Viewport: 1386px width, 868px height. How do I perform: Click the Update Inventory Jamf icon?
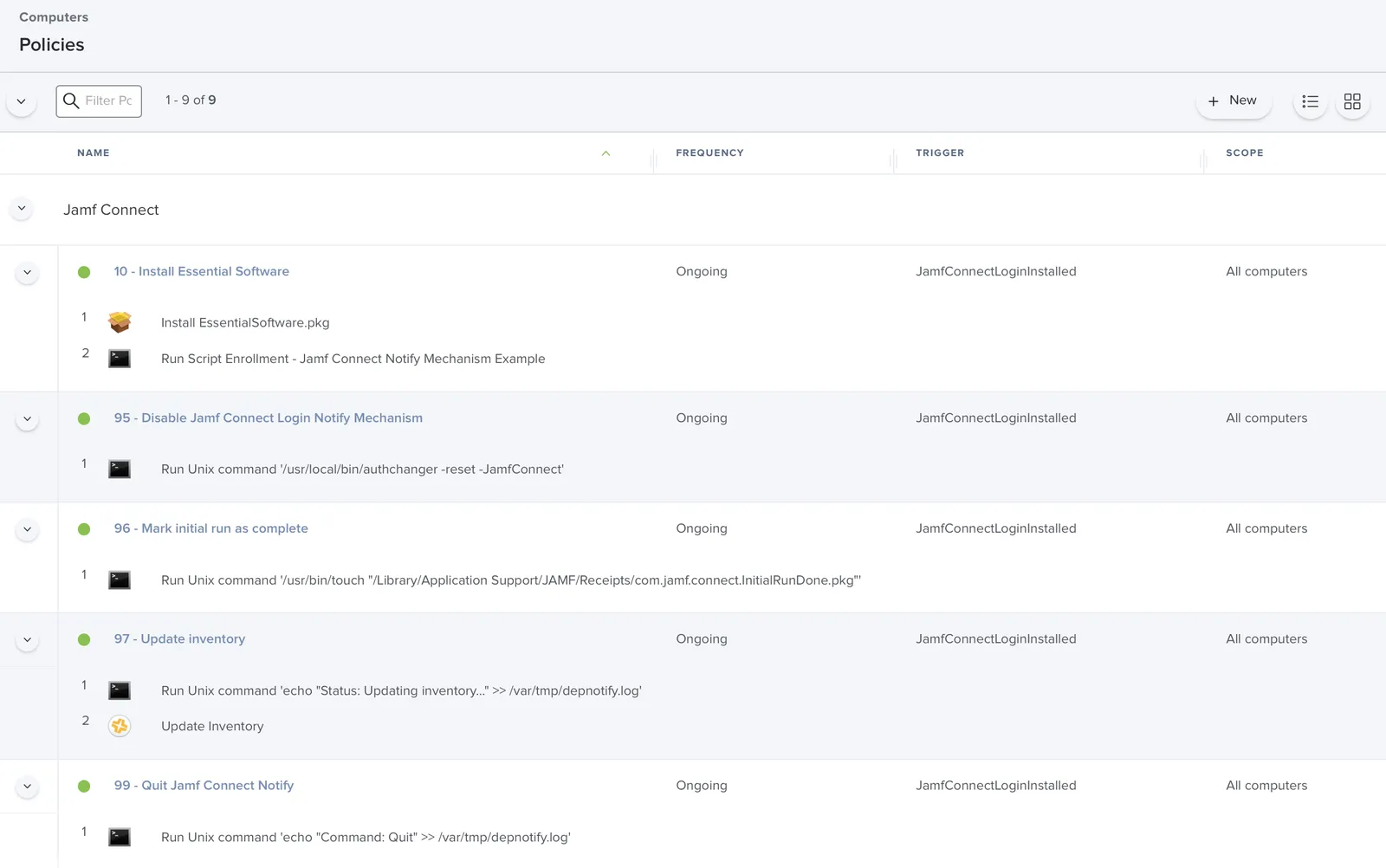tap(120, 726)
